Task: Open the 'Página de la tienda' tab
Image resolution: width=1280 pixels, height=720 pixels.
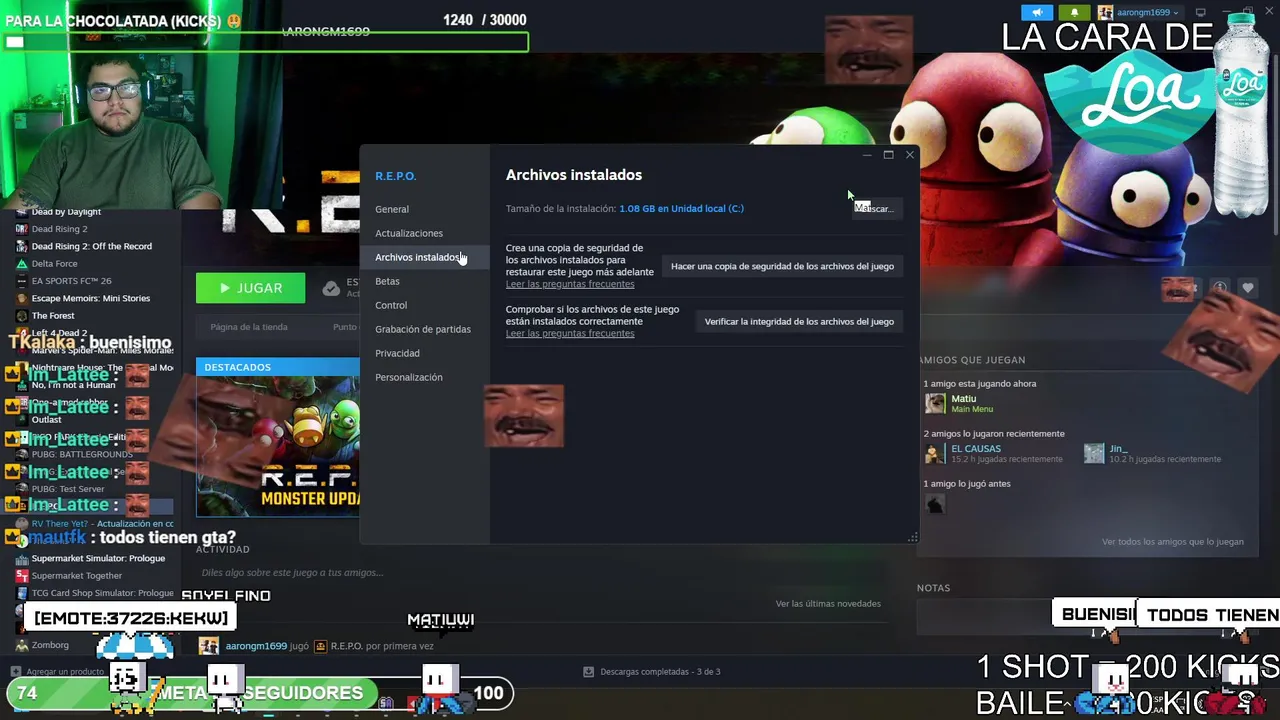Action: pos(249,327)
